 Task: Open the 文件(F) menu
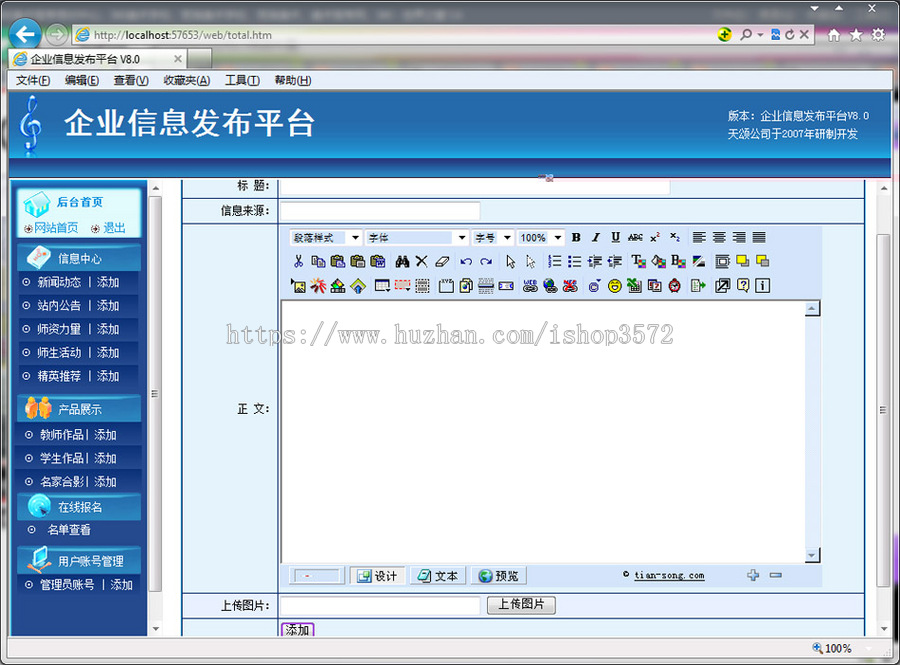pos(33,80)
